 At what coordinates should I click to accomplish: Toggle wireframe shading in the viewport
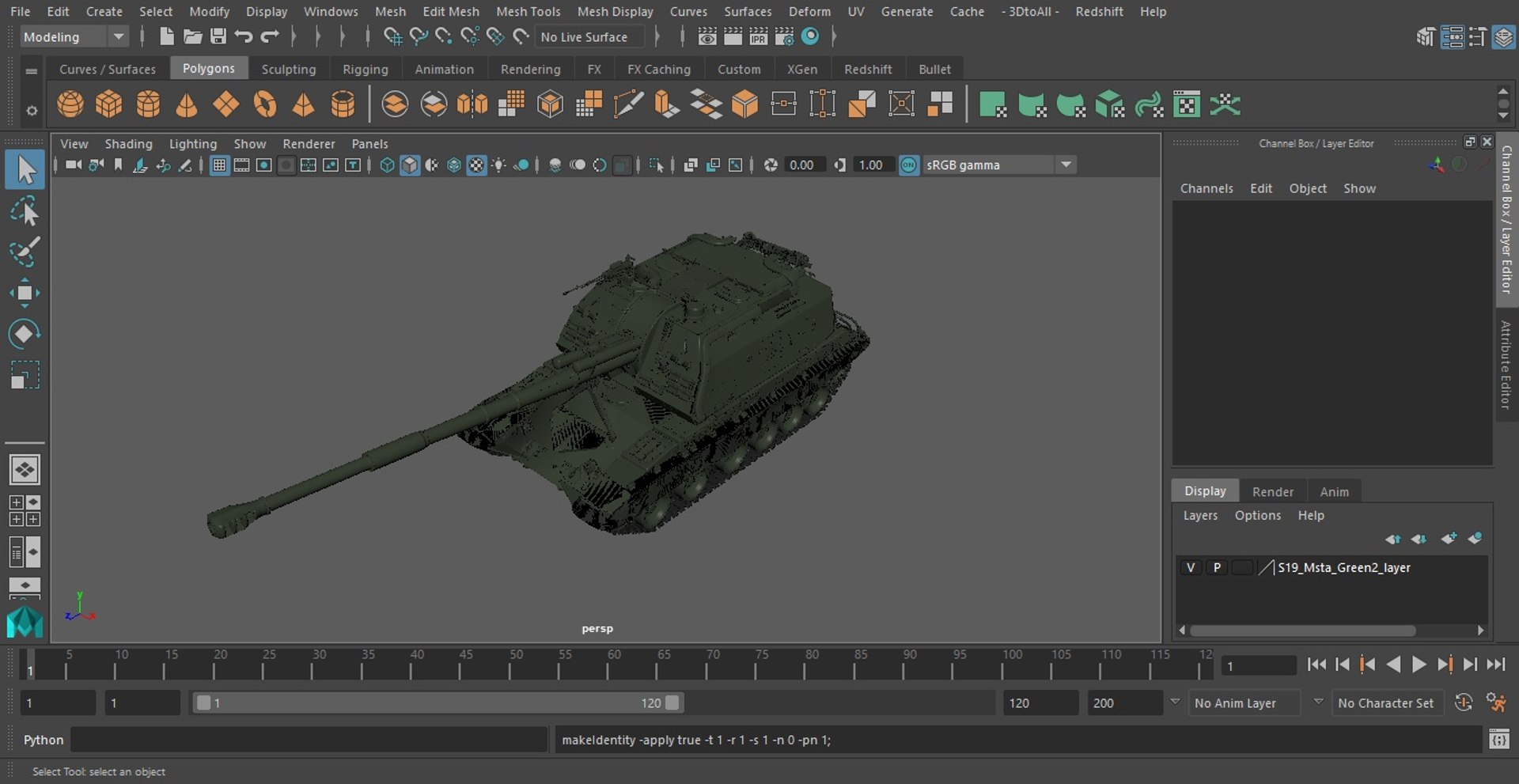[387, 165]
